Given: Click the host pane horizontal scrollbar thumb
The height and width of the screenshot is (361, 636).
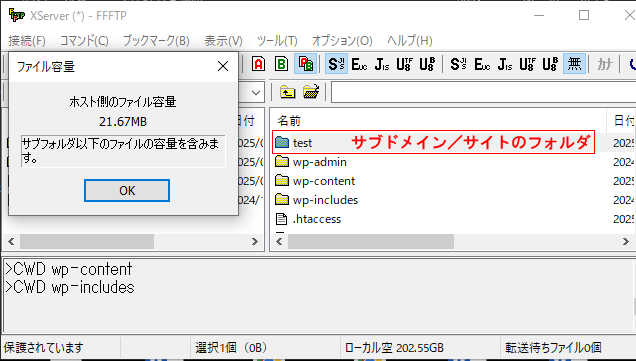Looking at the screenshot, I should 371,241.
